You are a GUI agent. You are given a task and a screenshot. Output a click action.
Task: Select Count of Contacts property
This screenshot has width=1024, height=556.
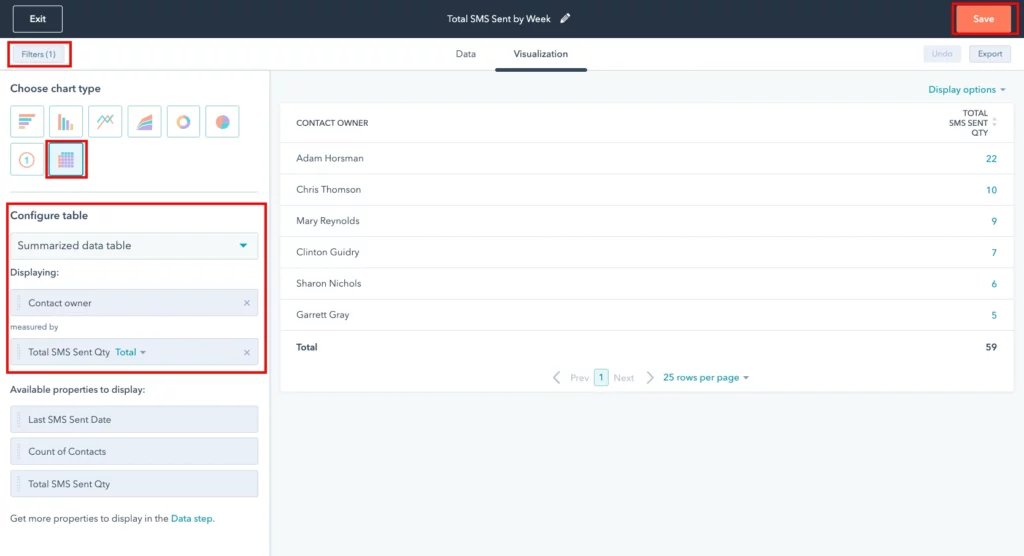(134, 451)
